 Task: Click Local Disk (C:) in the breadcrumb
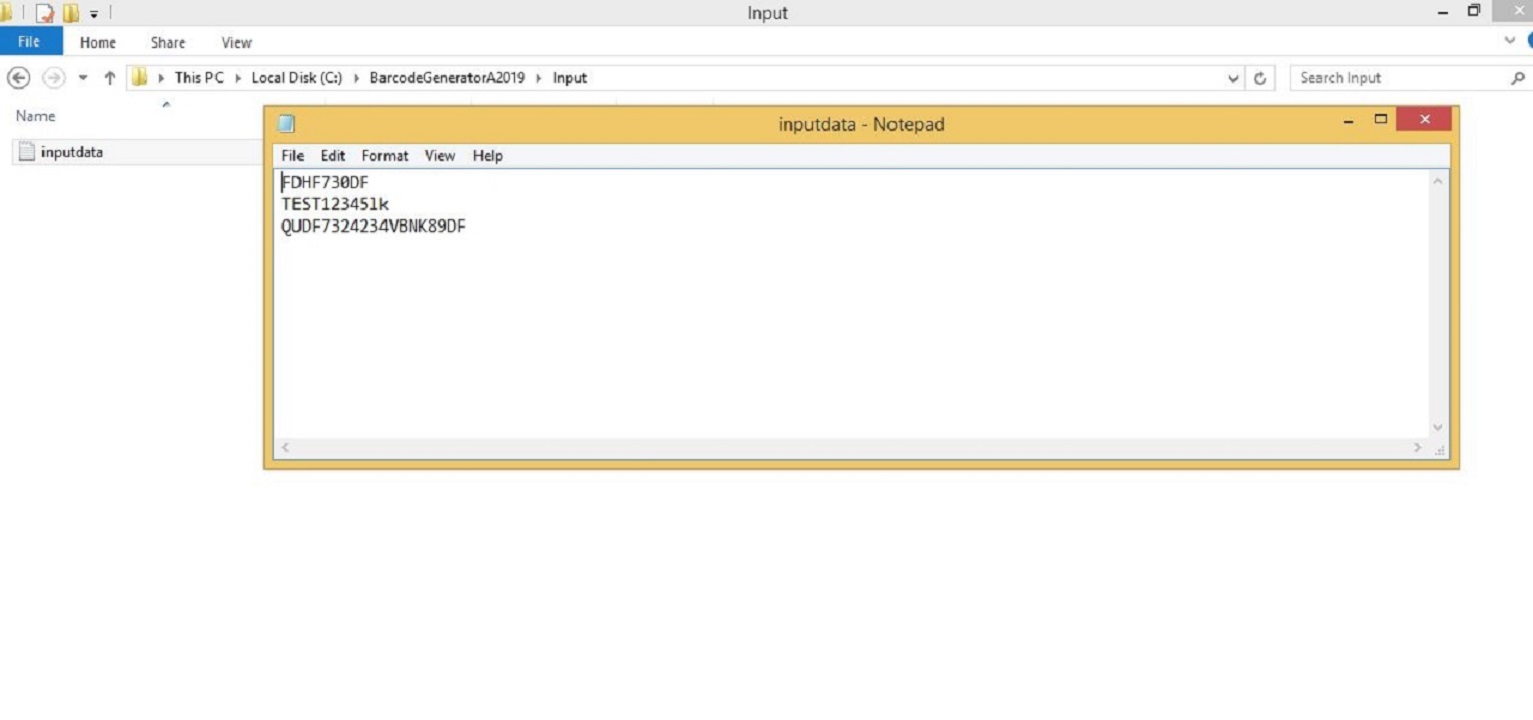click(x=297, y=78)
